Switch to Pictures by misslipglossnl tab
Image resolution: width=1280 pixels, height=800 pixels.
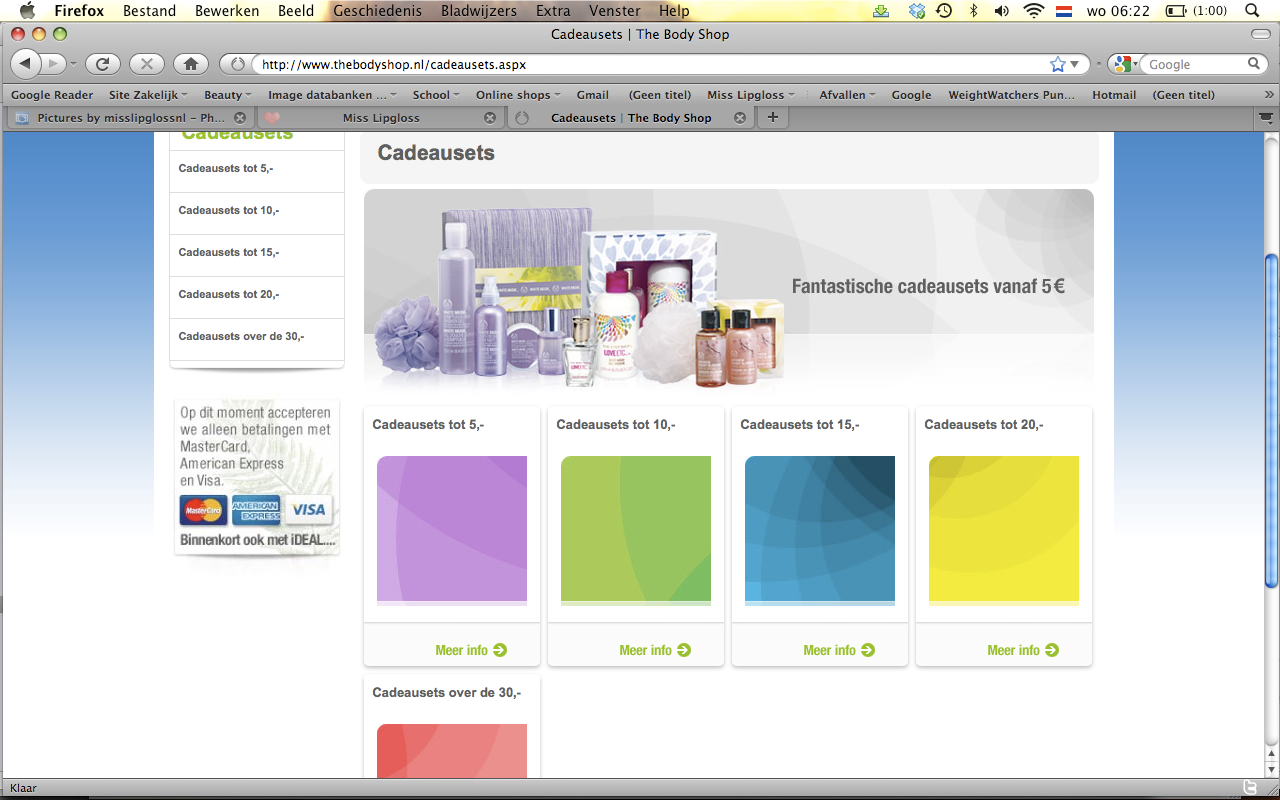(130, 117)
